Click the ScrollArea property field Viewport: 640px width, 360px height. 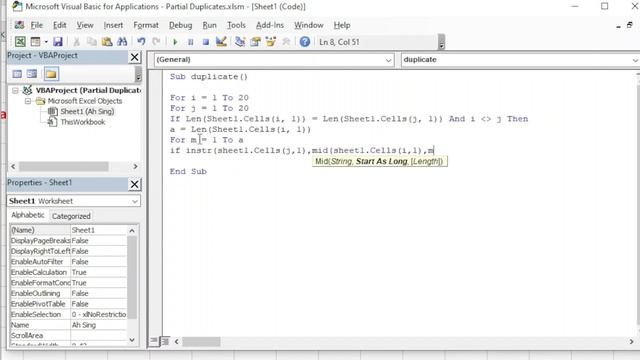coord(98,336)
